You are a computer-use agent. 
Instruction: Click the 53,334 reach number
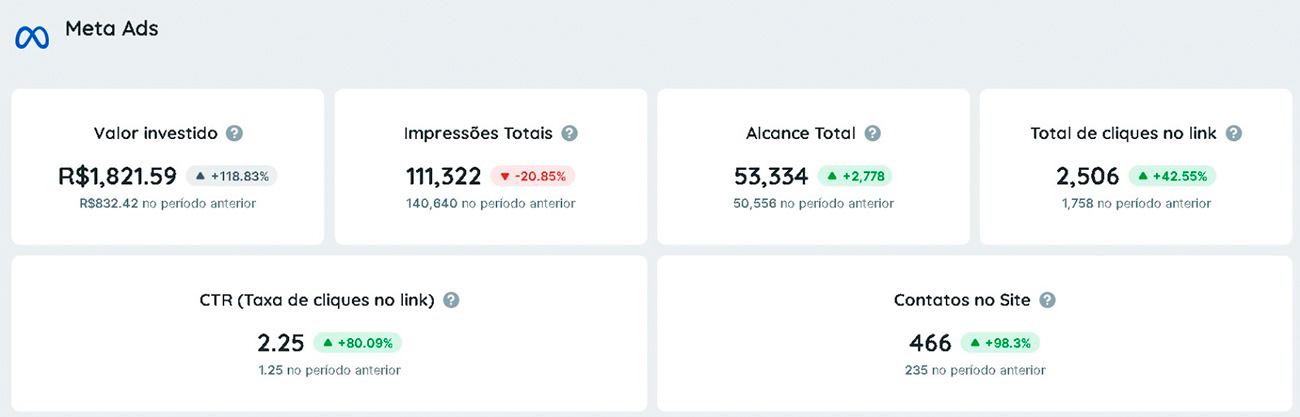pyautogui.click(x=771, y=176)
